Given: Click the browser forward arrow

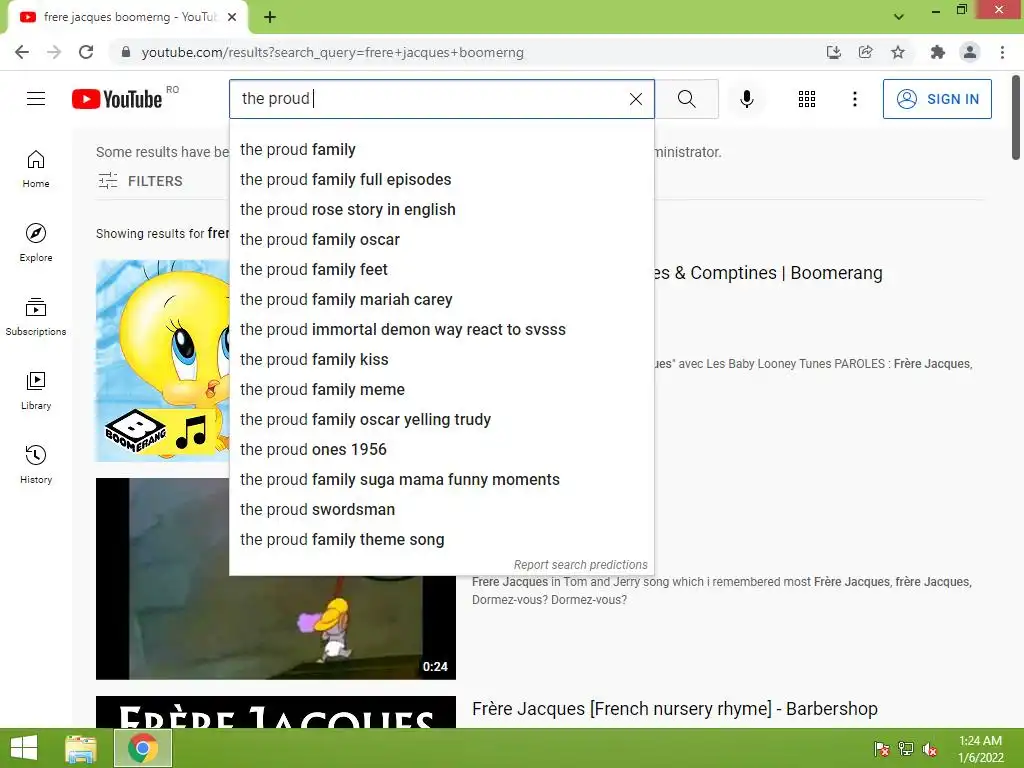Looking at the screenshot, I should (x=54, y=52).
